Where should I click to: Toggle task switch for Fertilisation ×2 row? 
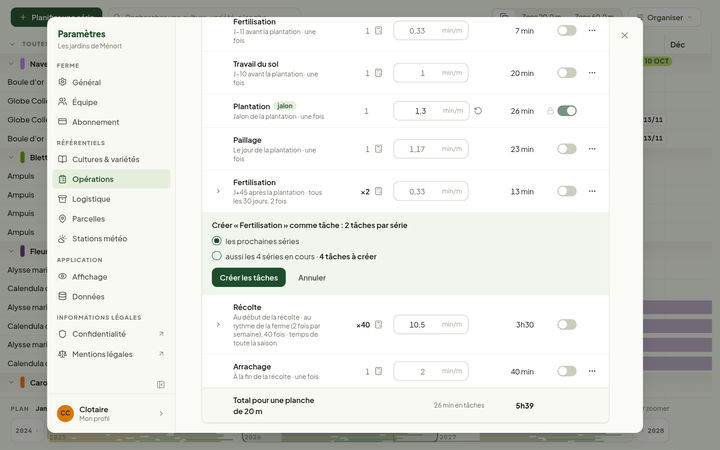pos(567,191)
